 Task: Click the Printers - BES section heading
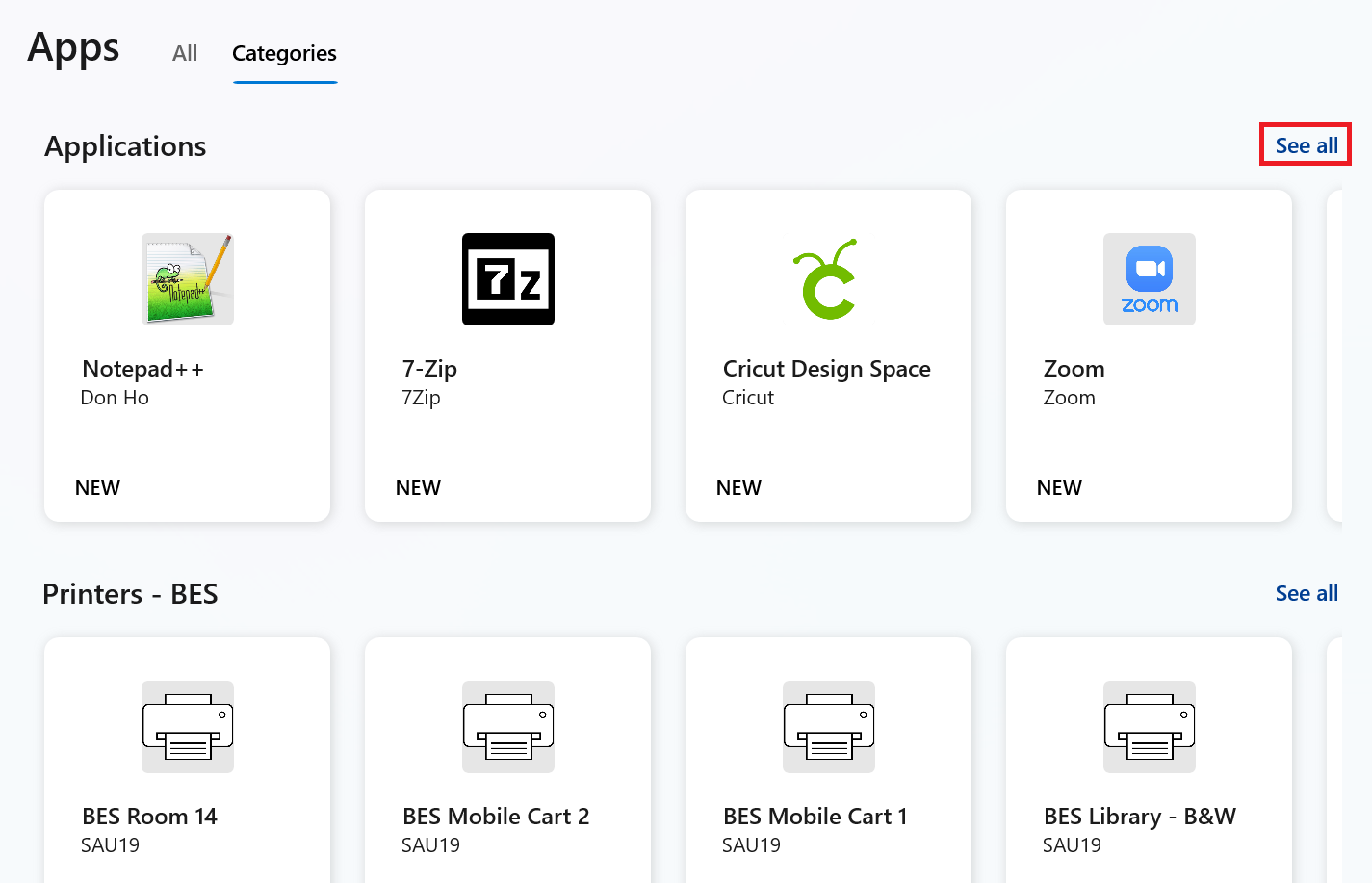tap(130, 594)
